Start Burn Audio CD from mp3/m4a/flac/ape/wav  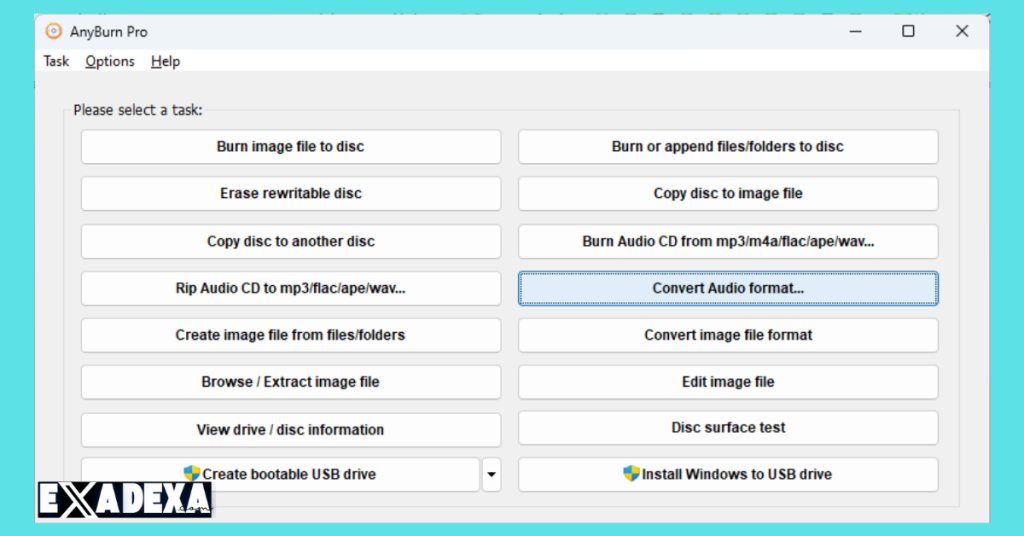[727, 241]
